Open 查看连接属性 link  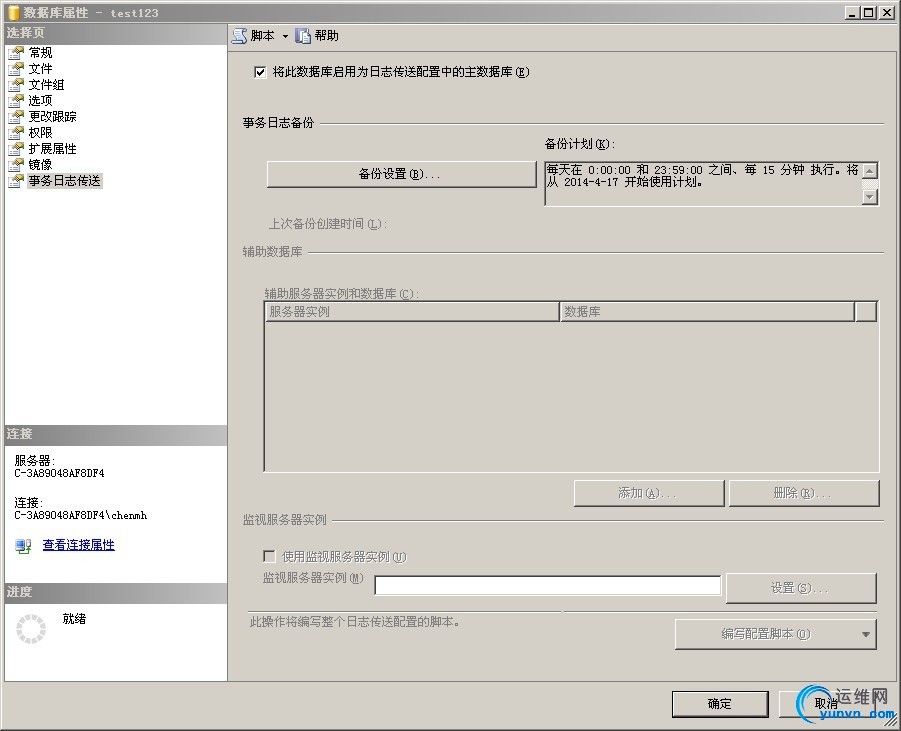(78, 545)
